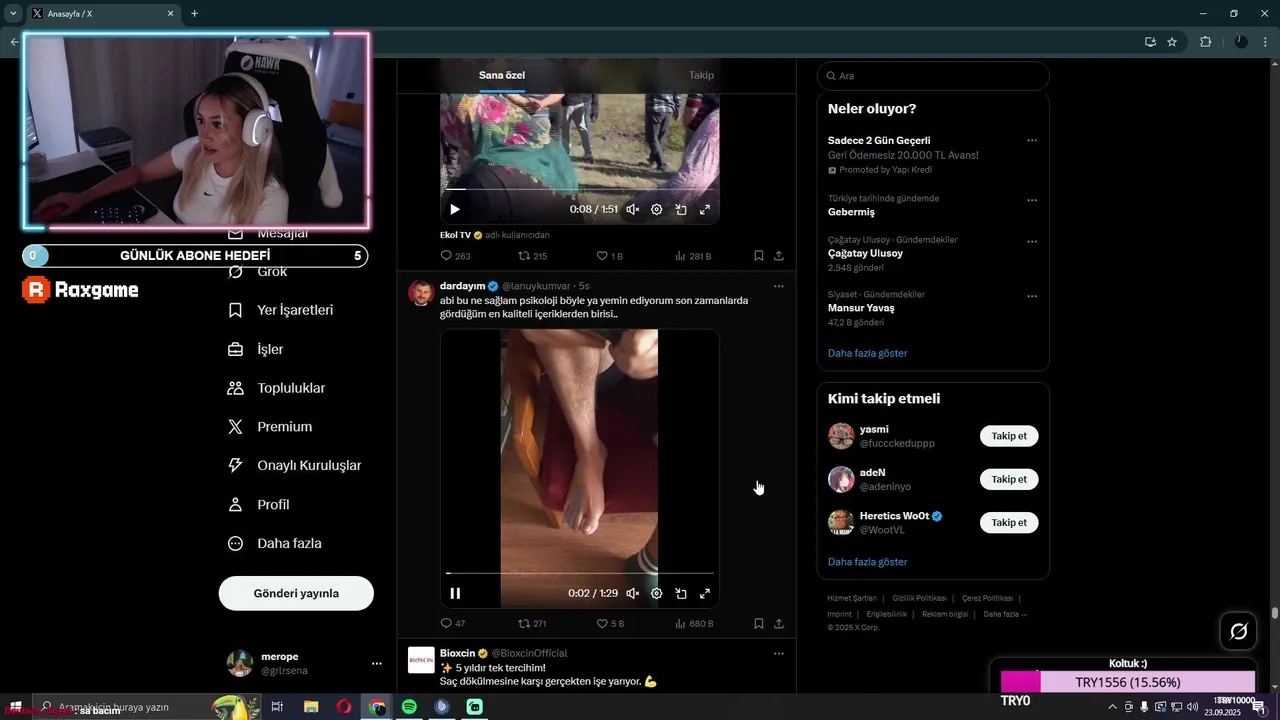
Task: Click the floating Grok button
Action: (1238, 631)
